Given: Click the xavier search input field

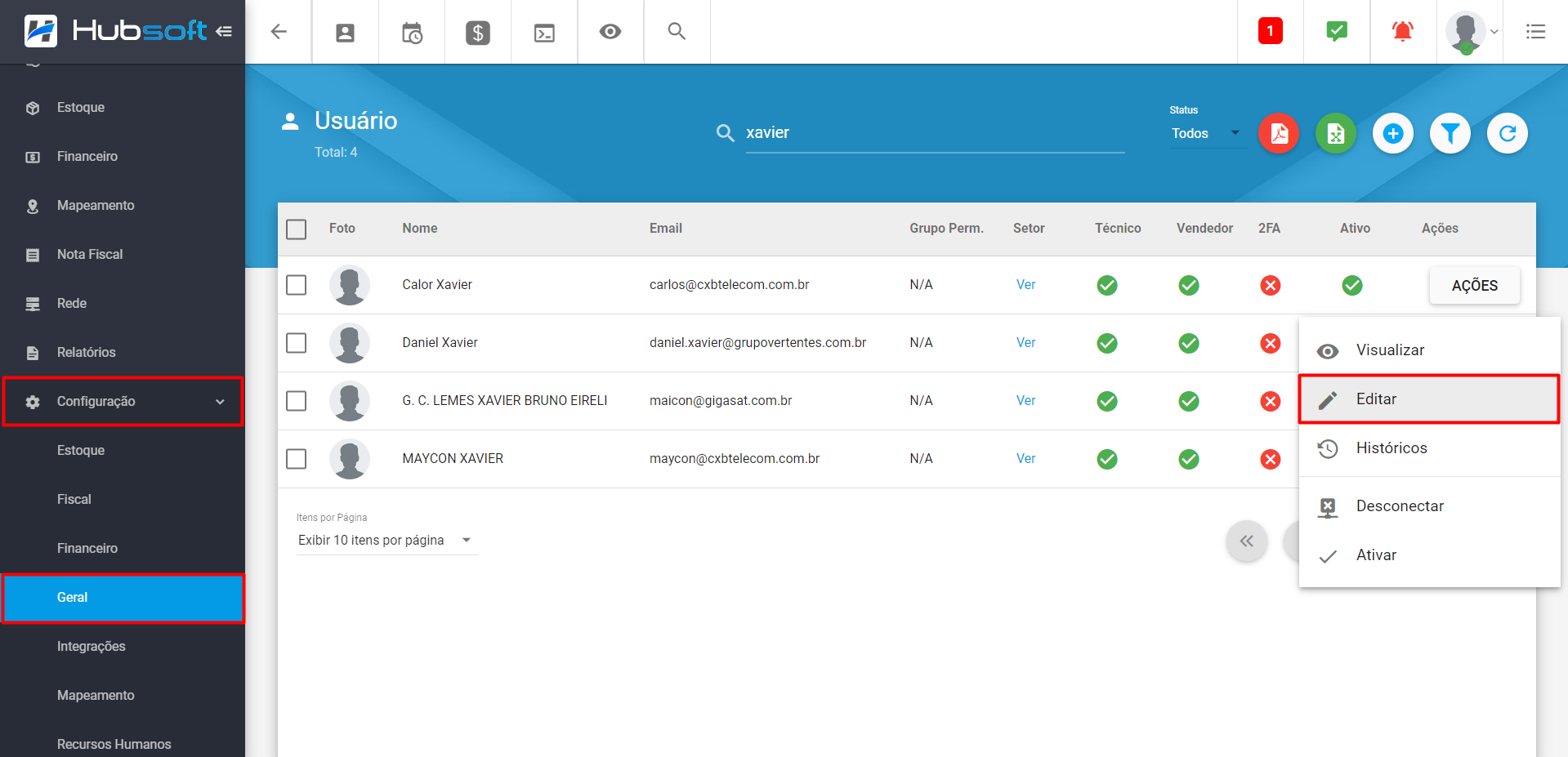Looking at the screenshot, I should pyautogui.click(x=935, y=133).
